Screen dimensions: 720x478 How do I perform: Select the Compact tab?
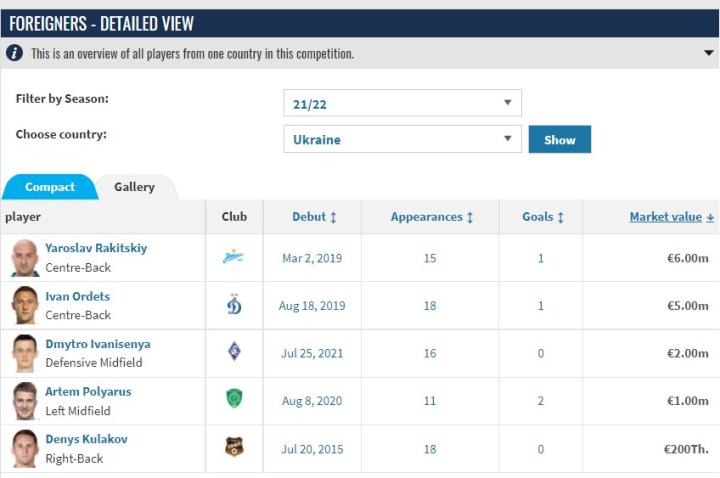pos(50,187)
